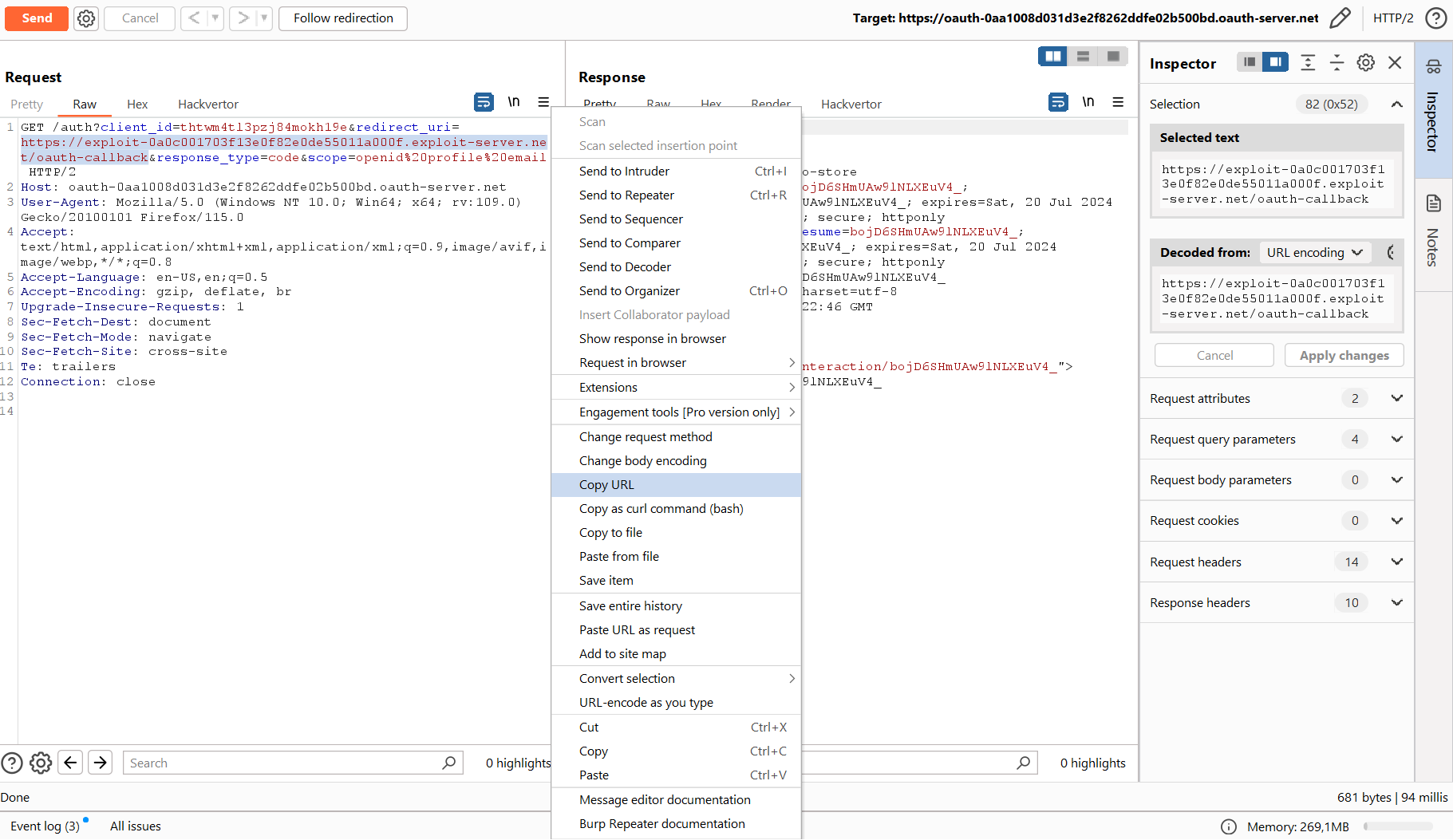1453x840 pixels.
Task: Open Event log (3)
Action: pos(45,826)
